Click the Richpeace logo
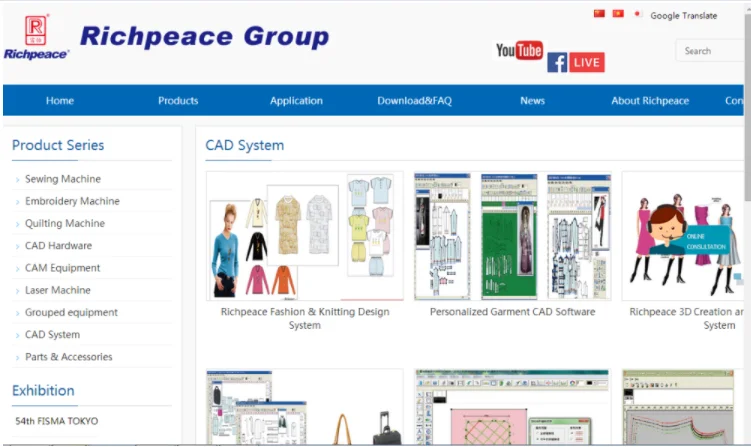 [x=36, y=37]
